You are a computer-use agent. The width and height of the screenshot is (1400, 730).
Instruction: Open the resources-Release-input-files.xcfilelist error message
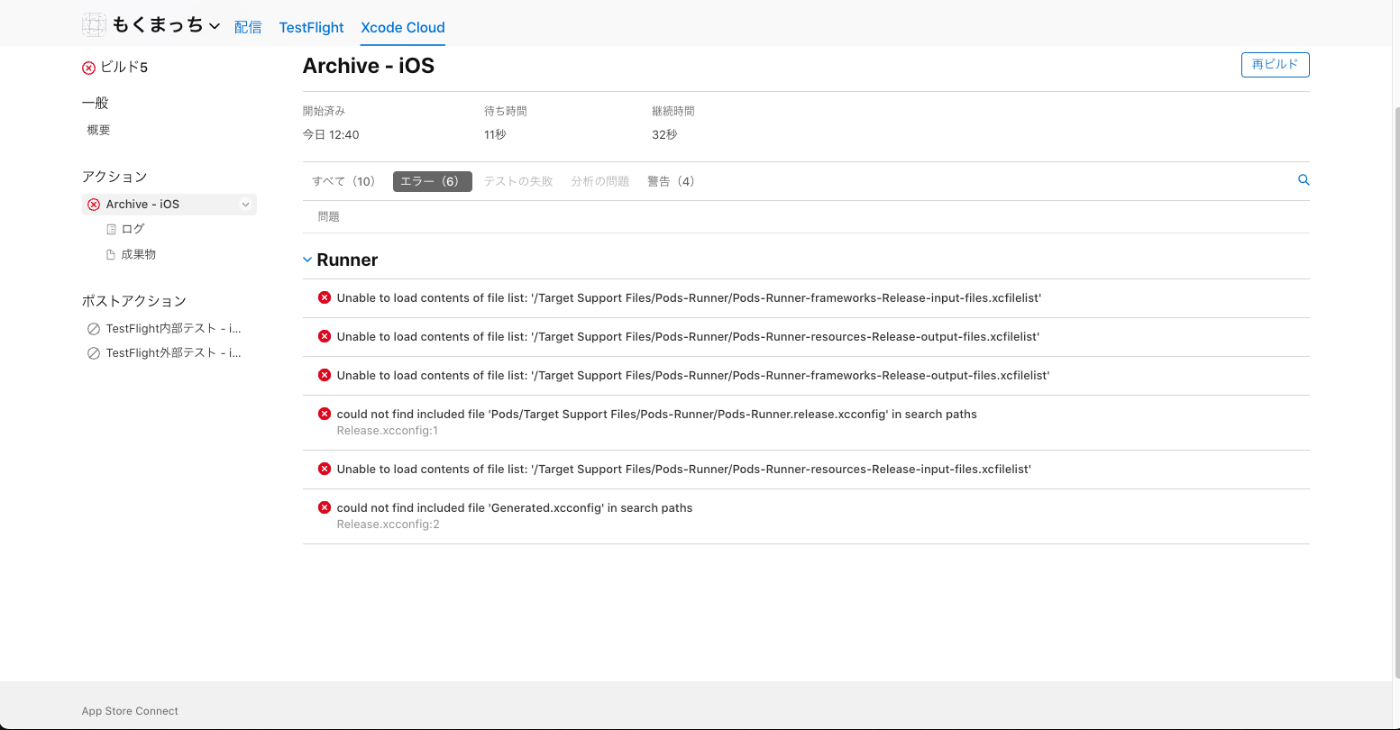tap(684, 469)
